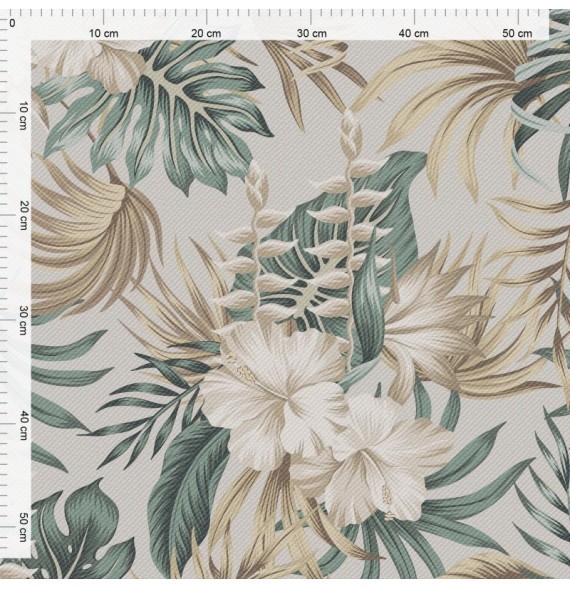Click the 10 cm label on left ruler
Viewport: 570px width, 589px height.
pos(23,115)
